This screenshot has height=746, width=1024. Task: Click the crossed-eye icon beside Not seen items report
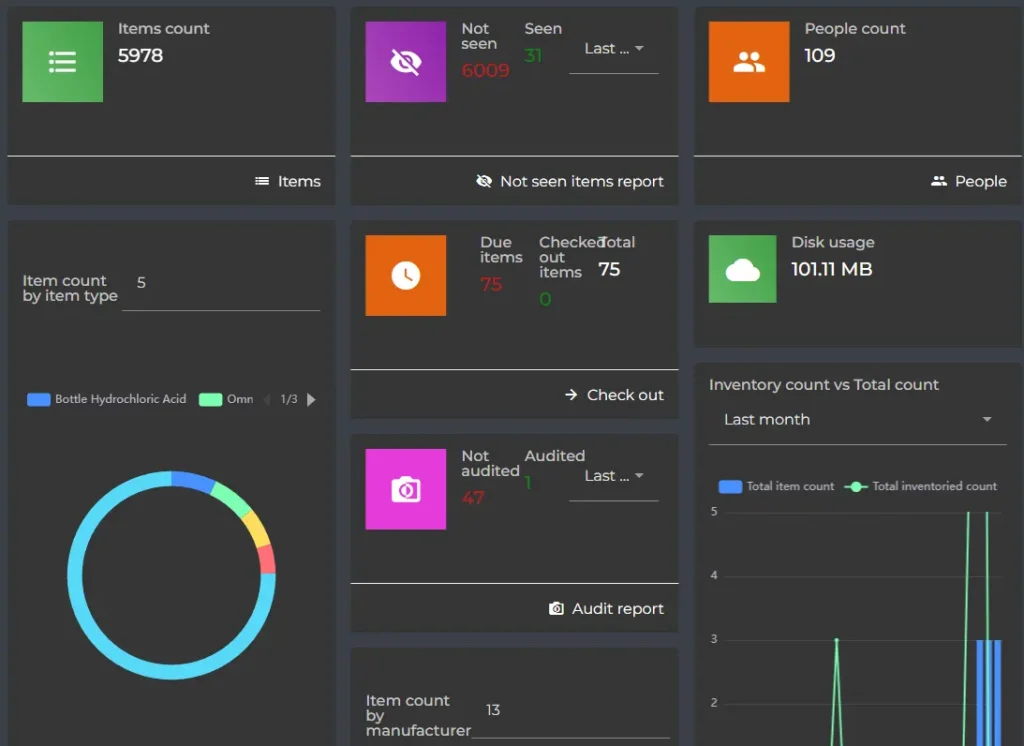click(x=484, y=181)
